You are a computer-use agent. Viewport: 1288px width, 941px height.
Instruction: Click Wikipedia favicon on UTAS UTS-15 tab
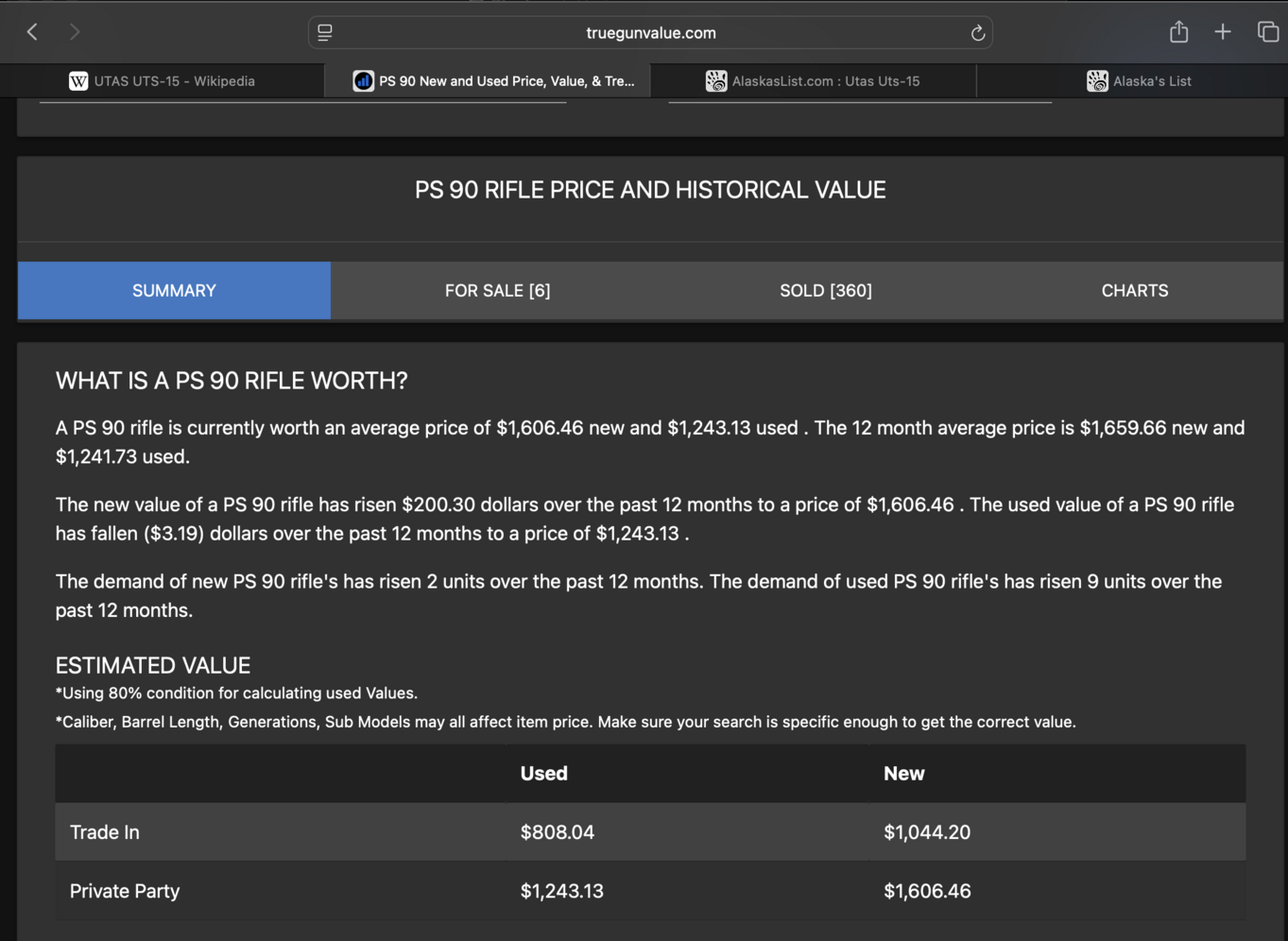point(78,81)
